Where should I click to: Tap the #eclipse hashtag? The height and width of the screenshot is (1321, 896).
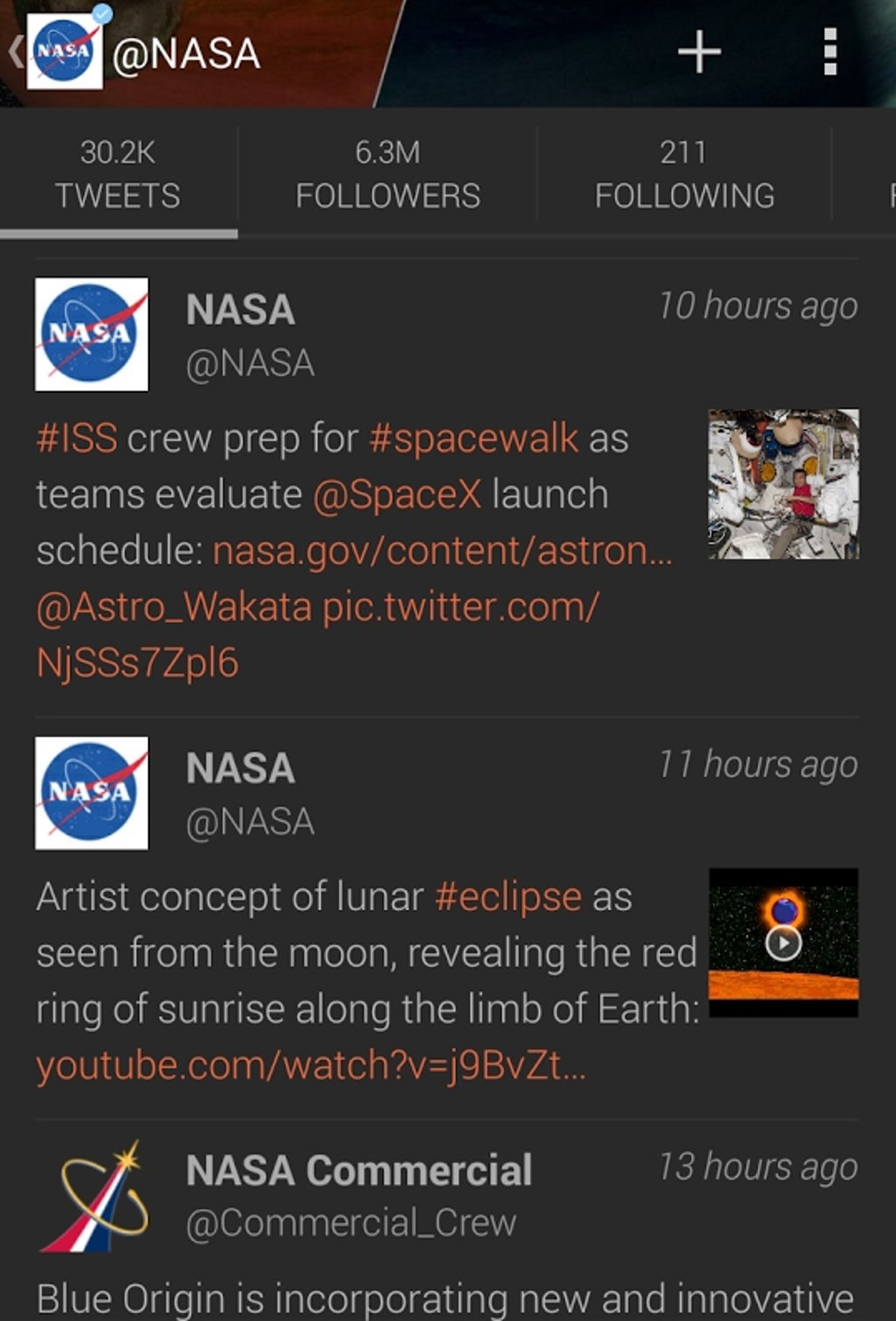[x=508, y=896]
